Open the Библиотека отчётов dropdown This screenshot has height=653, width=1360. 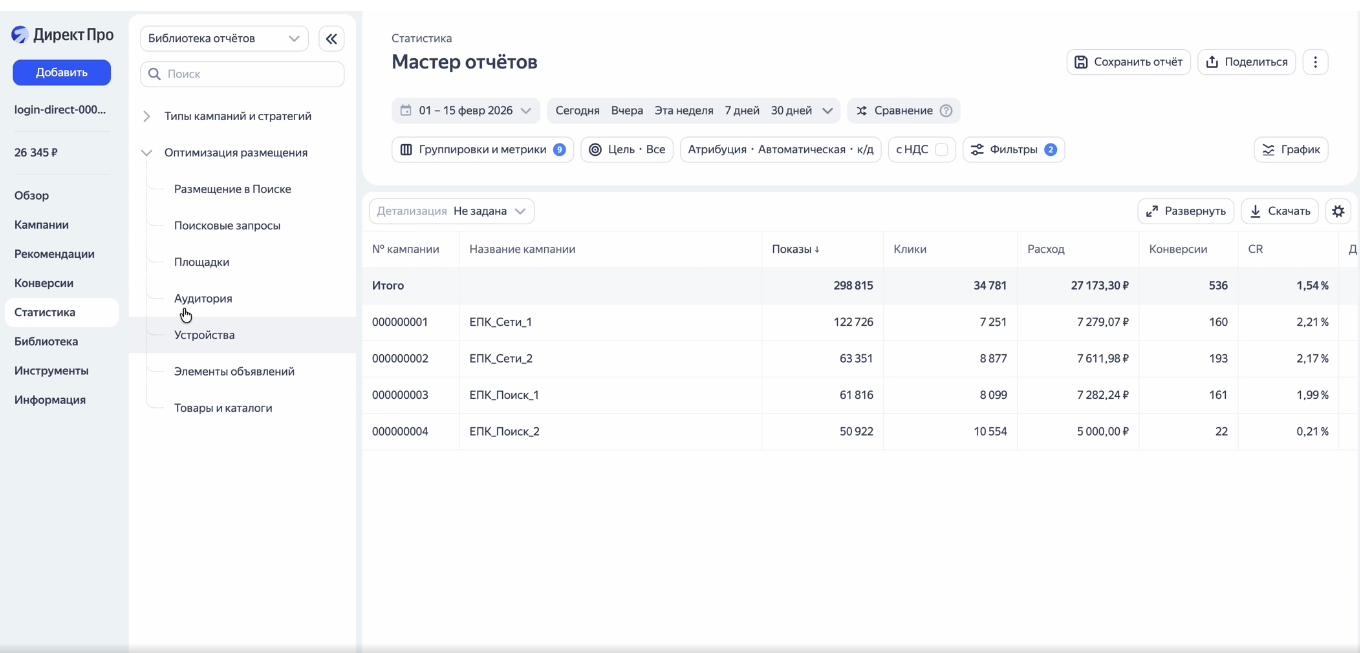(x=223, y=39)
